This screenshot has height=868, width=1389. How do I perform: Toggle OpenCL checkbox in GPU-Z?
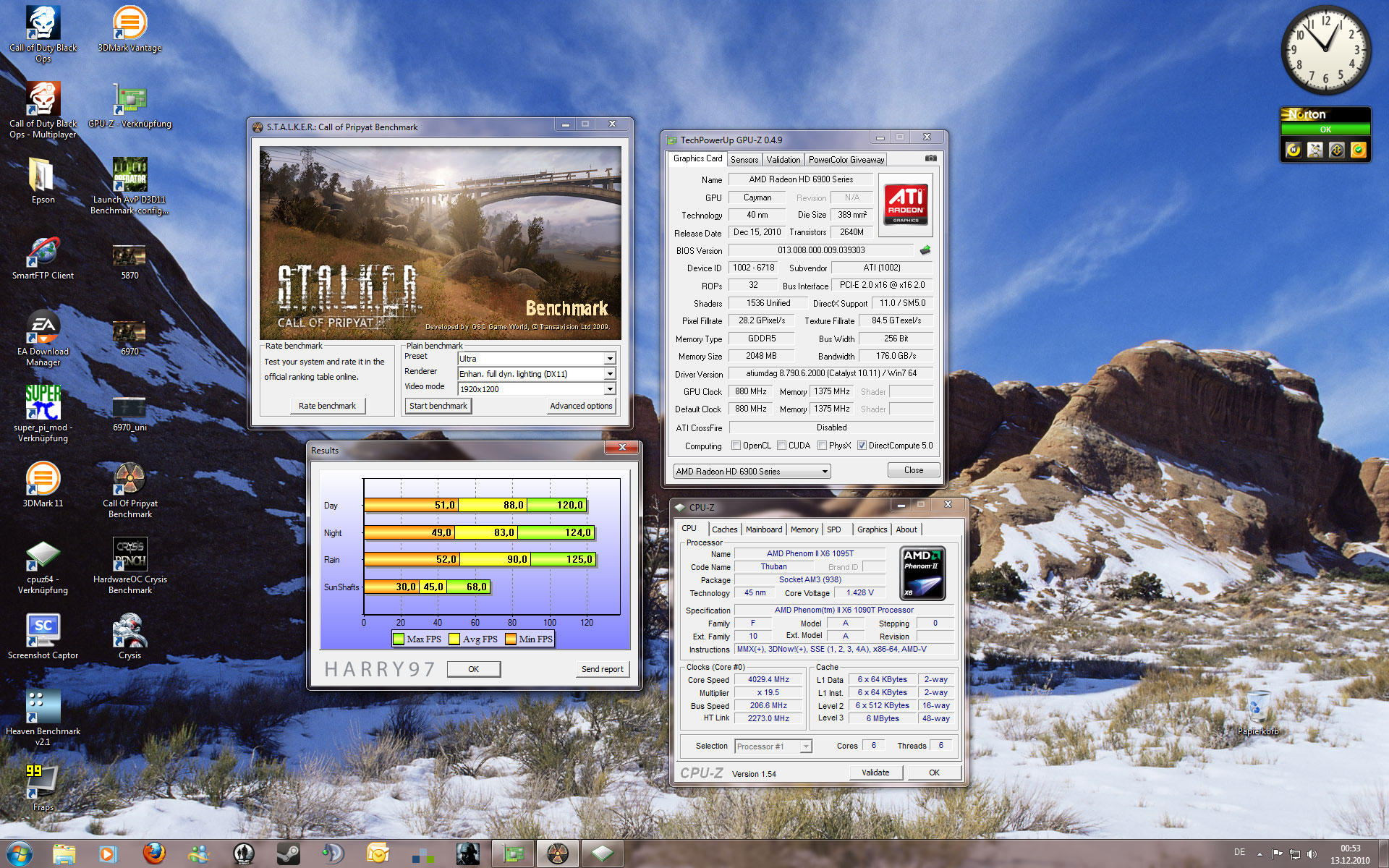736,446
